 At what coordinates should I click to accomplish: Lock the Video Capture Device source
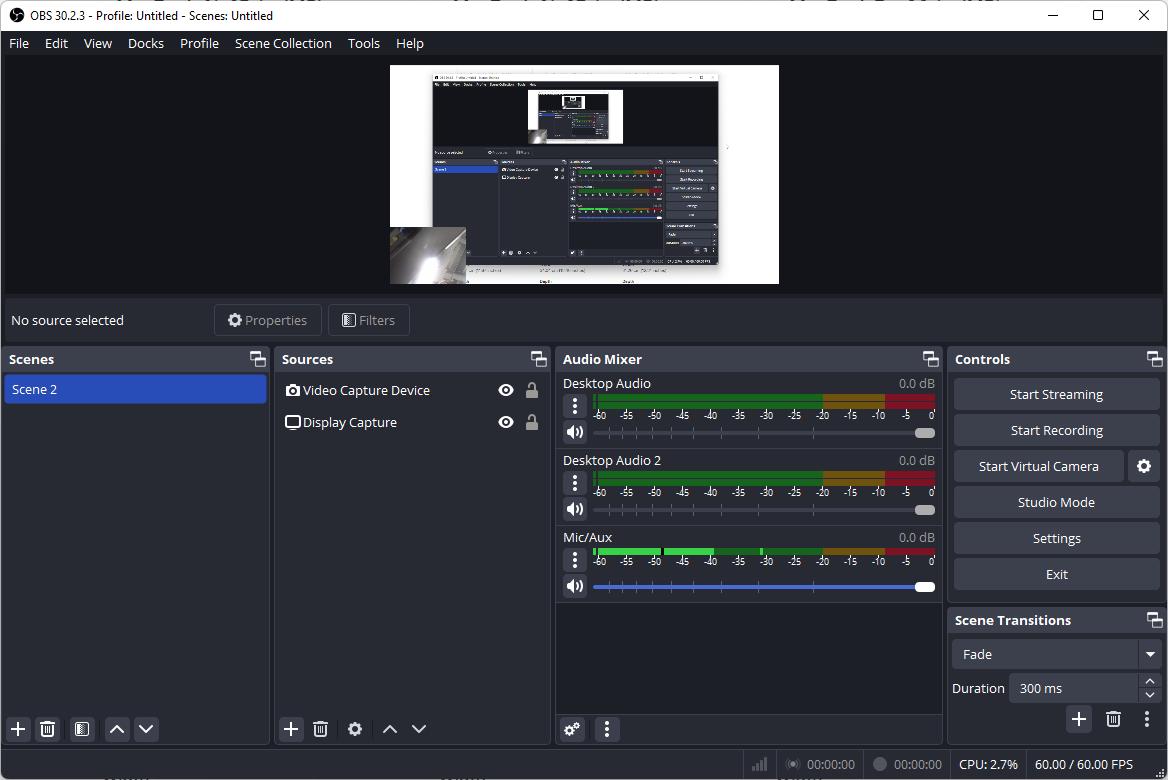[531, 390]
